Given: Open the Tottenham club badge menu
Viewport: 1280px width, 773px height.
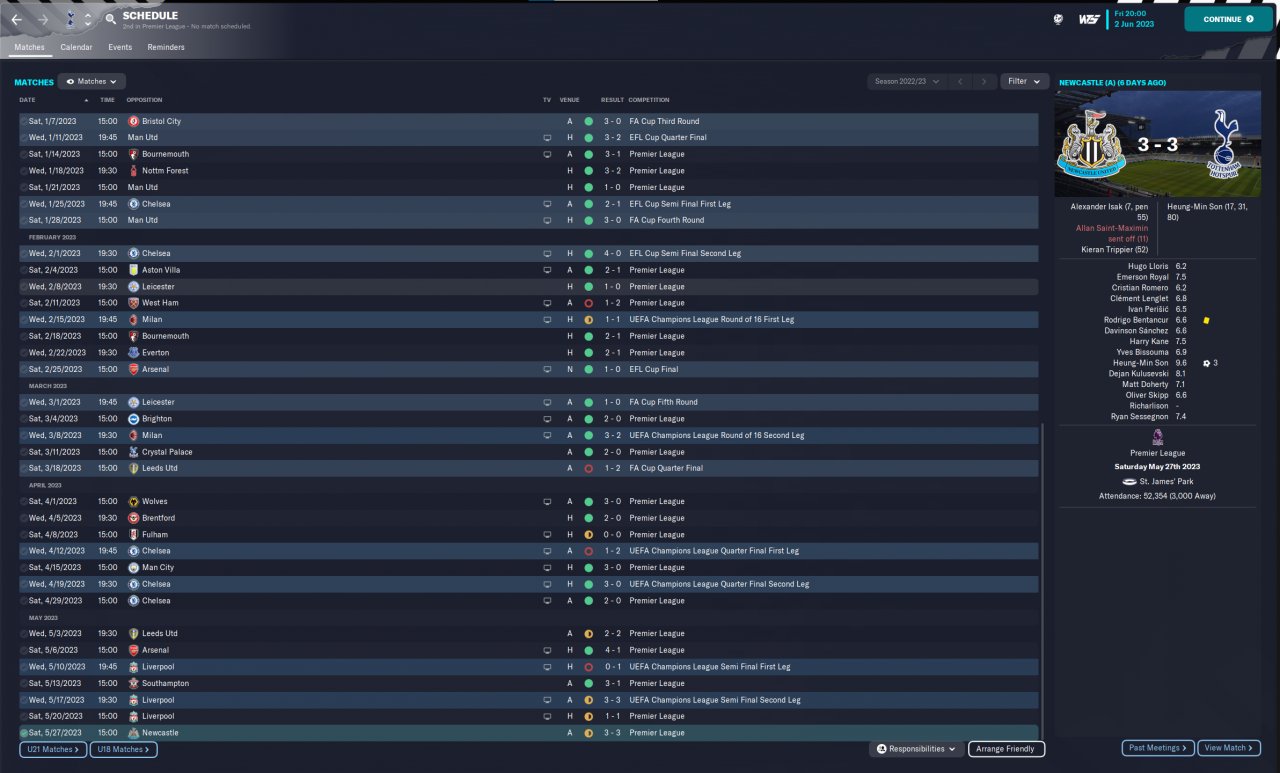Looking at the screenshot, I should 70,19.
